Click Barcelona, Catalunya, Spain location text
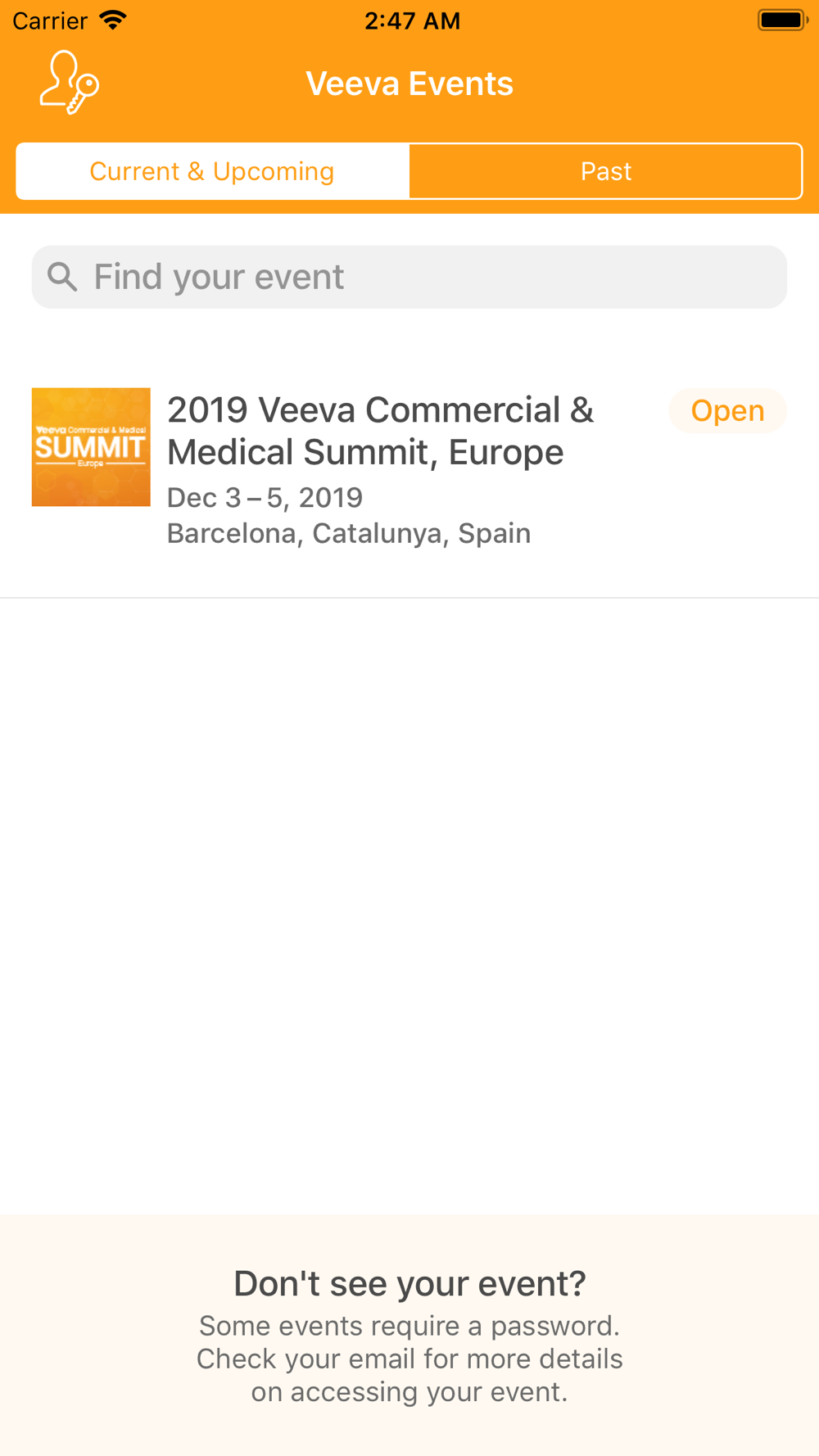 (x=349, y=533)
